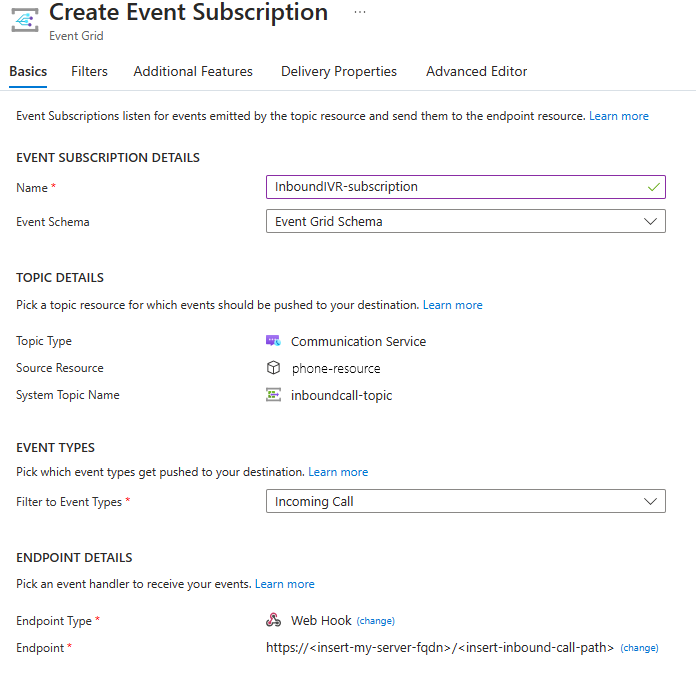Click the inboundcall-topic system topic name
The image size is (696, 680).
(x=341, y=395)
